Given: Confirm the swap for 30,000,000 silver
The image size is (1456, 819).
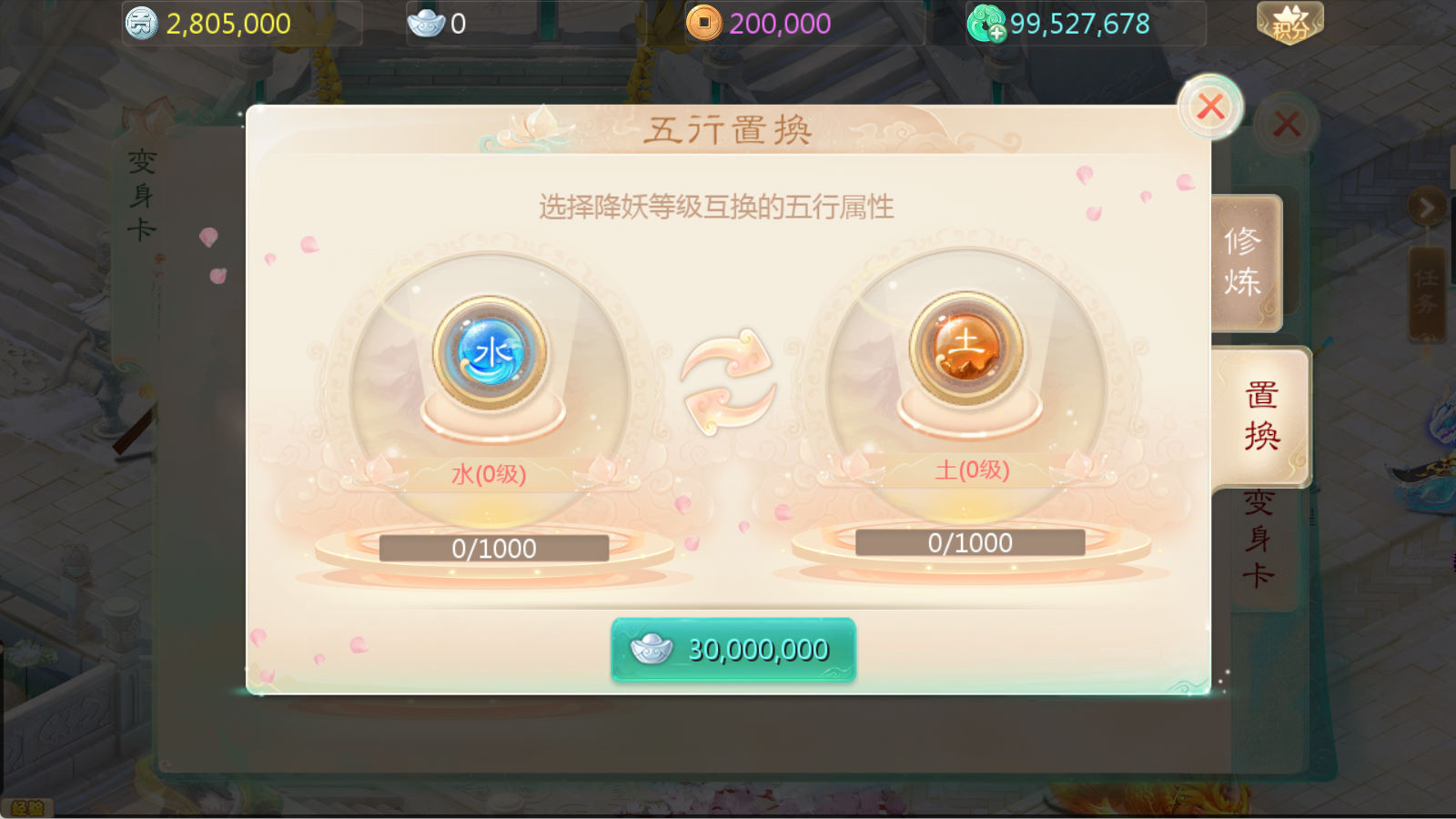Looking at the screenshot, I should click(x=733, y=650).
